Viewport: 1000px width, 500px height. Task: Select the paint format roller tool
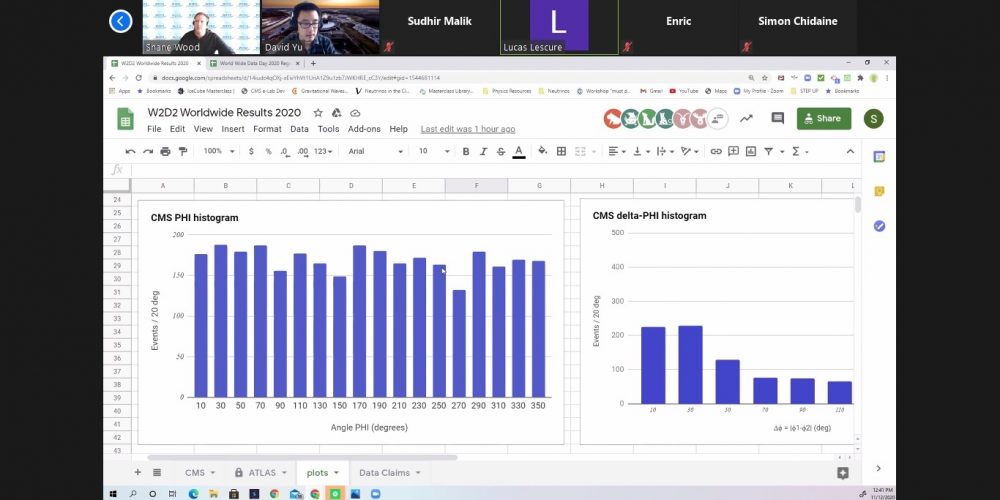pyautogui.click(x=182, y=151)
